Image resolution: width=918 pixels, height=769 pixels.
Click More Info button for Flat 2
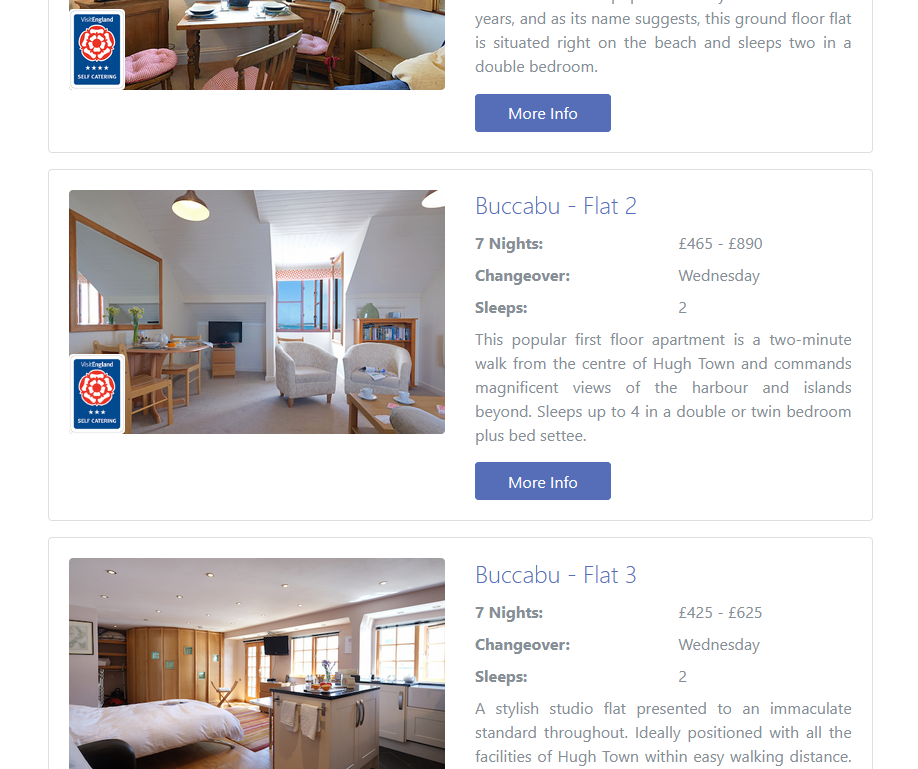pos(543,481)
